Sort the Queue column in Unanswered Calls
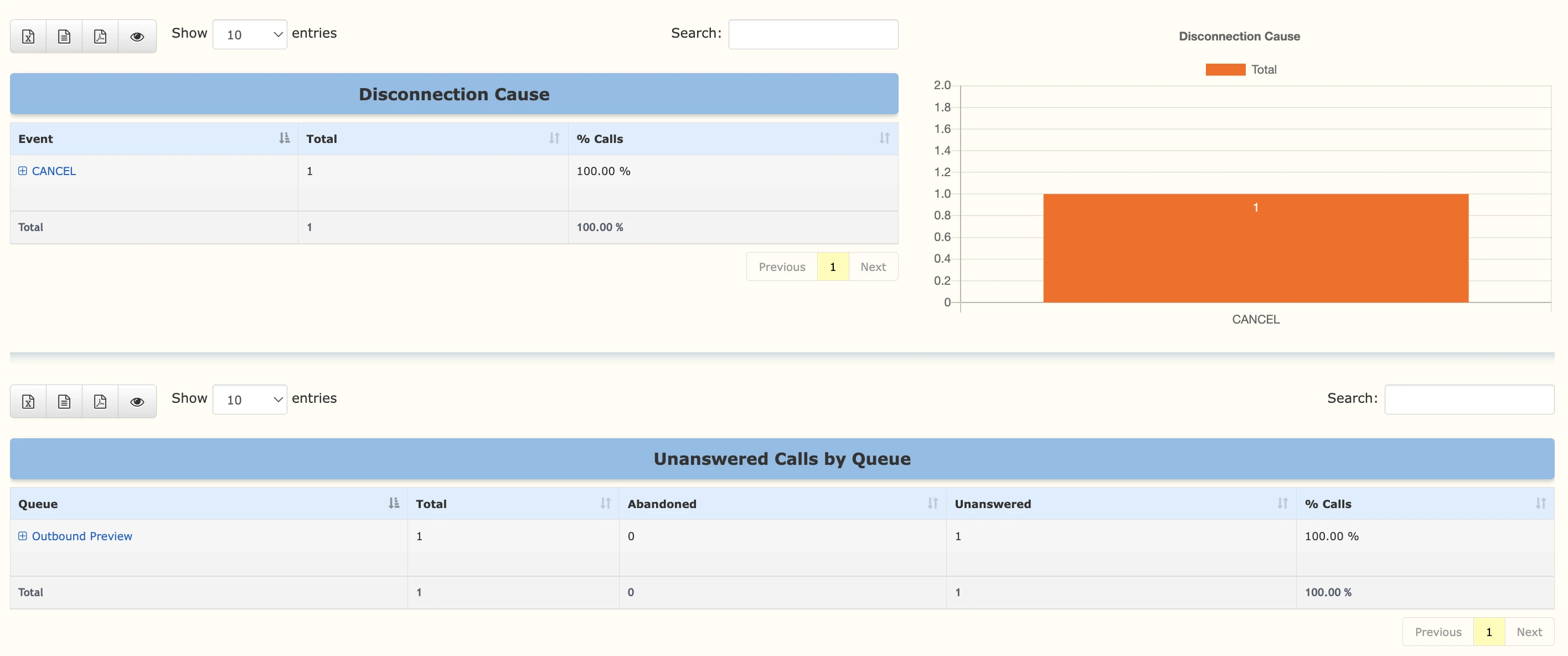Screen dimensions: 1568x656 click(x=393, y=504)
